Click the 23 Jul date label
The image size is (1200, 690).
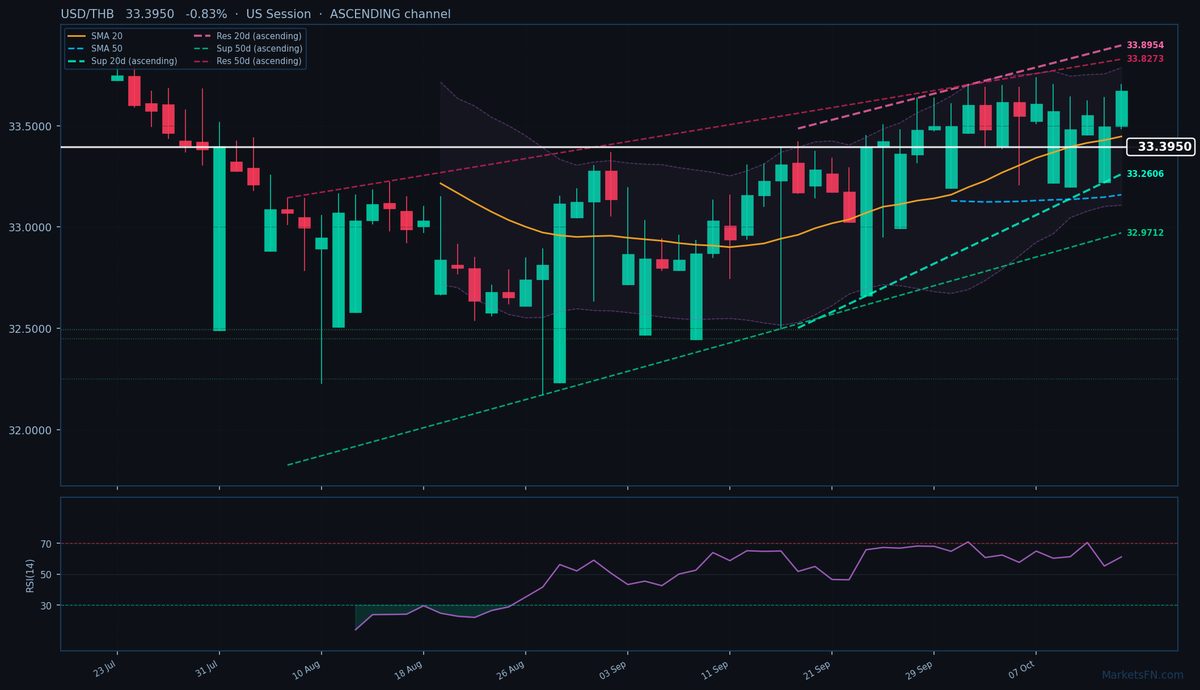point(104,667)
